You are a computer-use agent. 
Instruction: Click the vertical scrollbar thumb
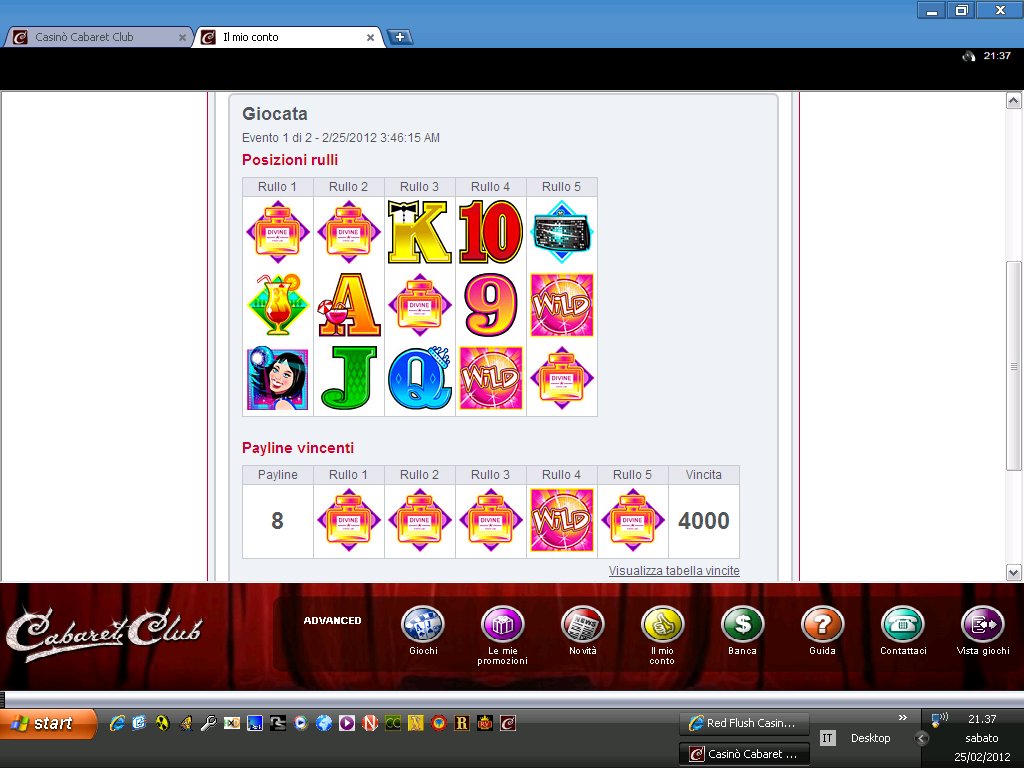[1014, 366]
